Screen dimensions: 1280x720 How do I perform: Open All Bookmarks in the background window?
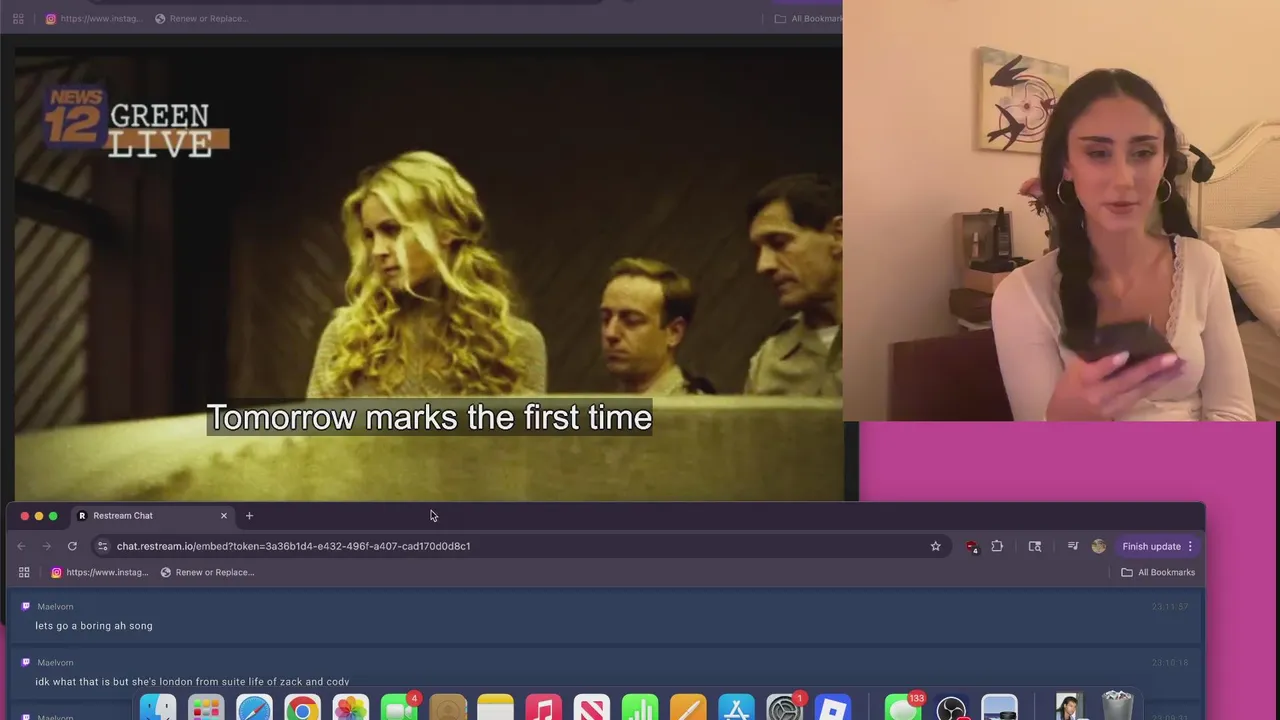point(809,18)
